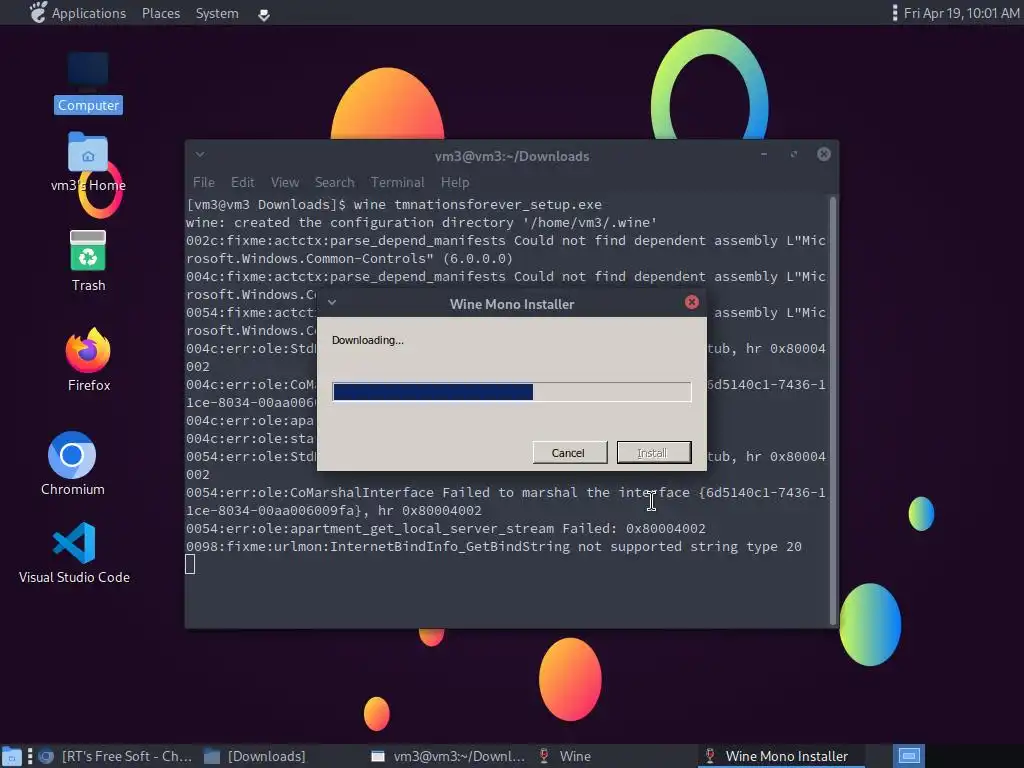Image resolution: width=1024 pixels, height=768 pixels.
Task: Open the terminal File menu
Action: pos(204,182)
